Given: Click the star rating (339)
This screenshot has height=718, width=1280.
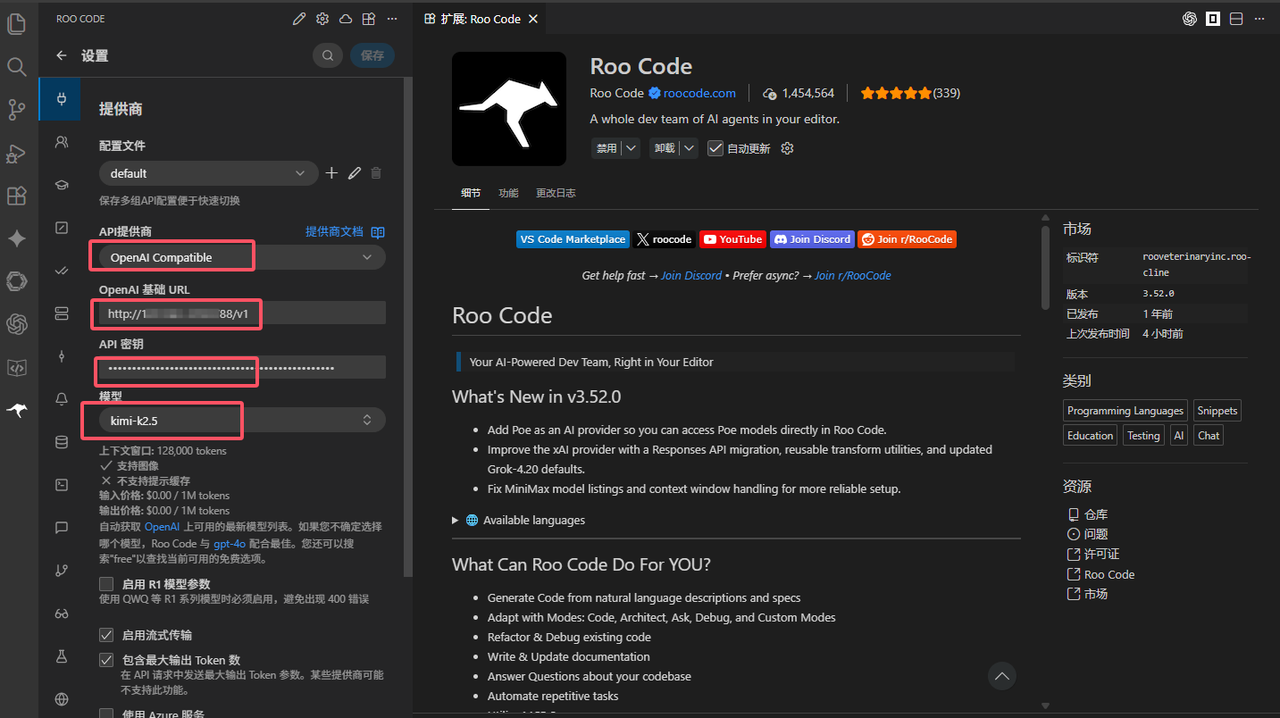Looking at the screenshot, I should click(910, 93).
